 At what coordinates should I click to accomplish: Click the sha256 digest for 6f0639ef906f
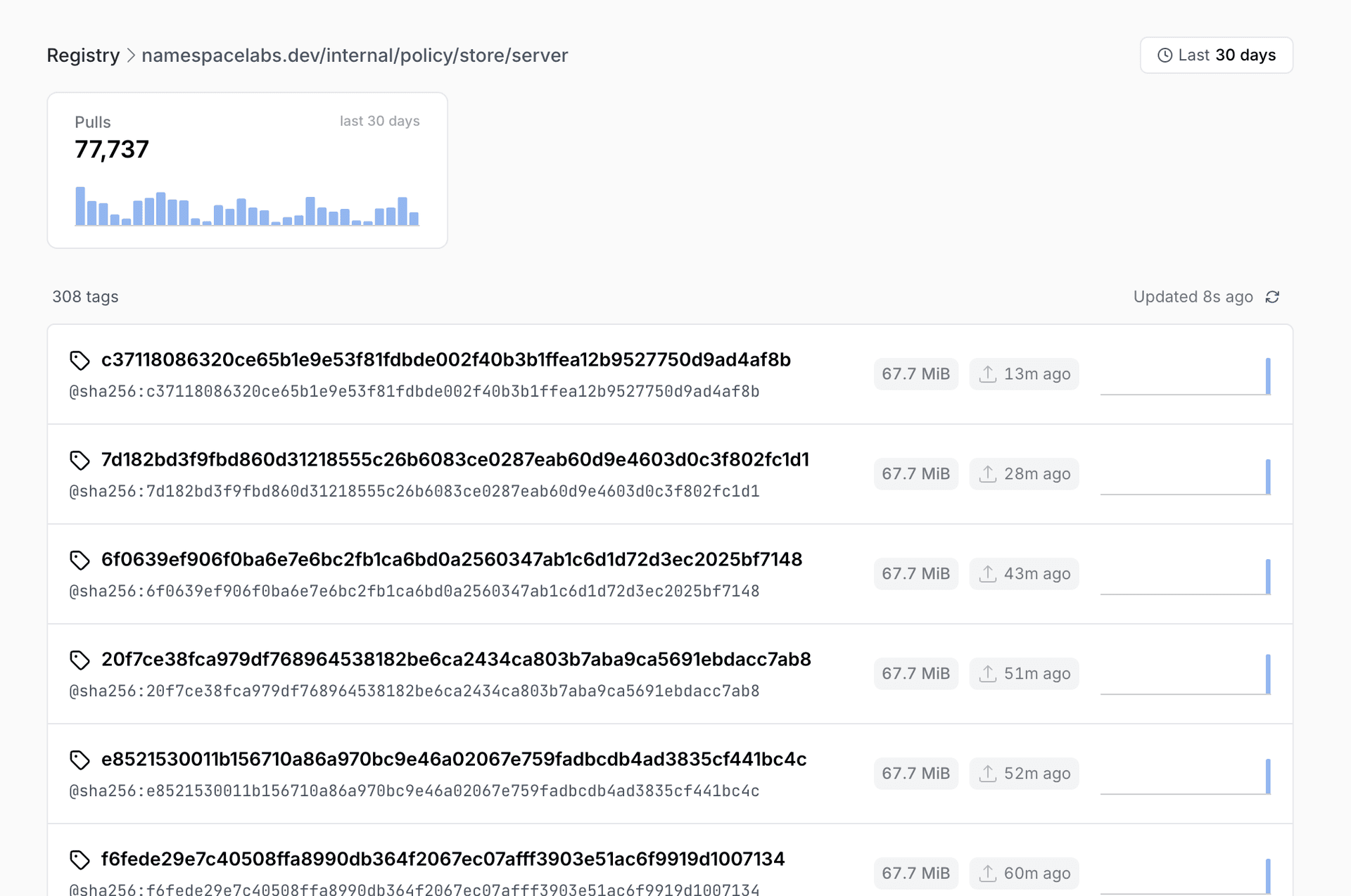(x=414, y=591)
